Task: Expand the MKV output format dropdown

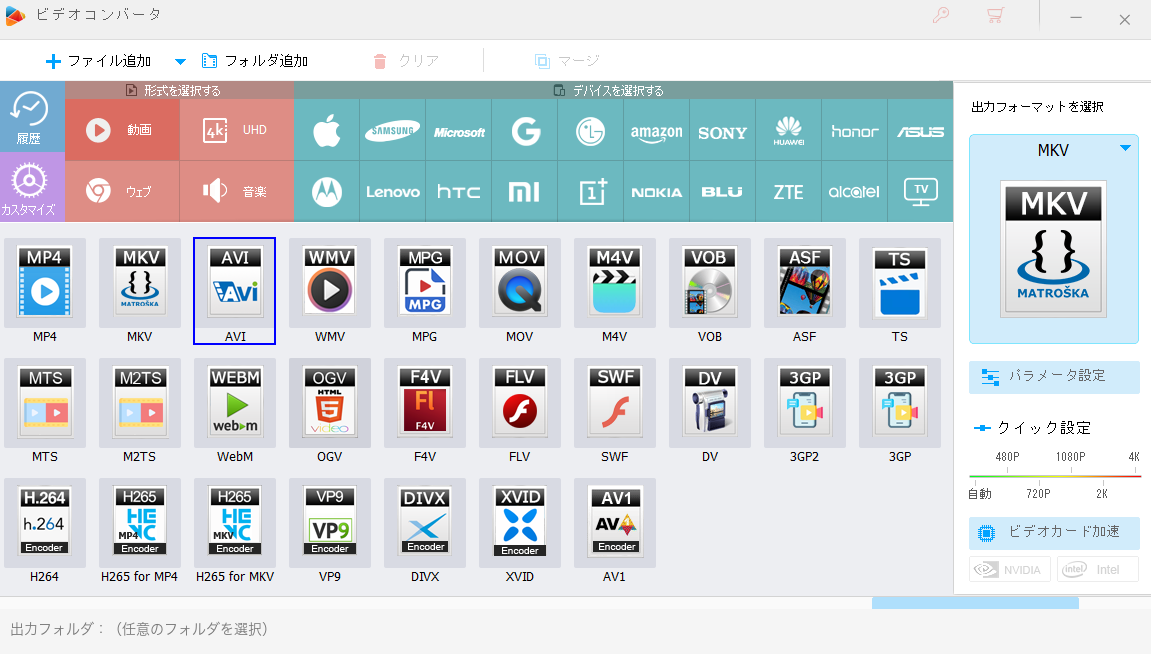Action: [x=1125, y=149]
